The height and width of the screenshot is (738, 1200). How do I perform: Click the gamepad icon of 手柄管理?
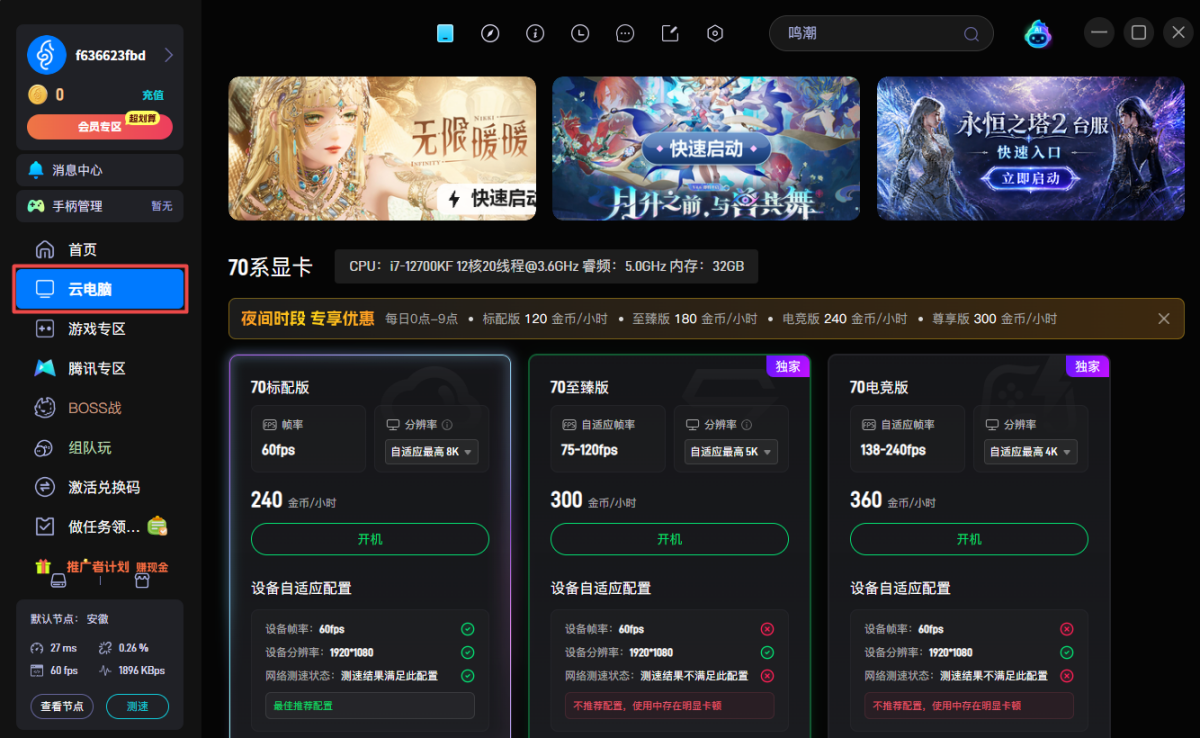(x=36, y=206)
